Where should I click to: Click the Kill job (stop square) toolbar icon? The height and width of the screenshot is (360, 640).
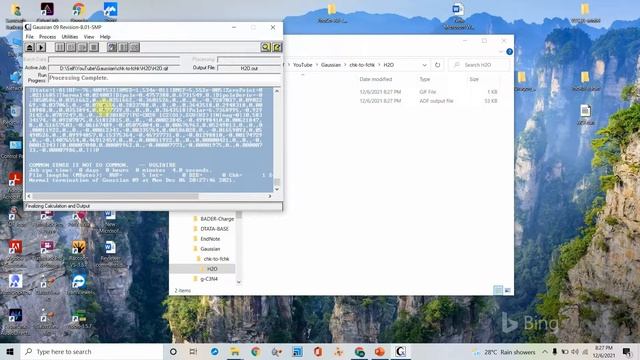coord(94,47)
